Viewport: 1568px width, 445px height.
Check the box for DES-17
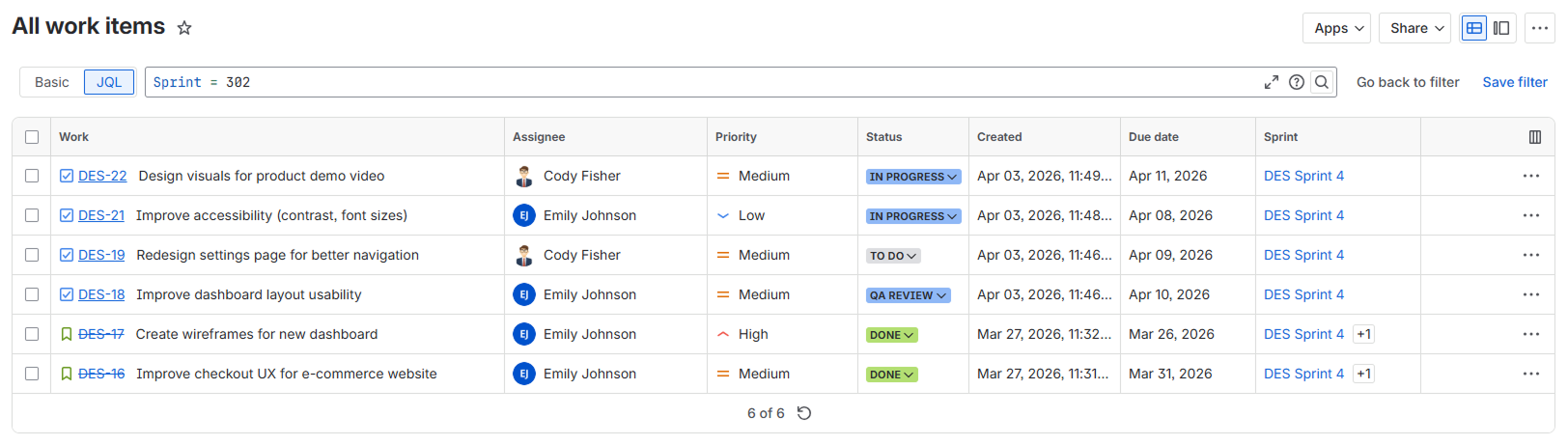32,334
